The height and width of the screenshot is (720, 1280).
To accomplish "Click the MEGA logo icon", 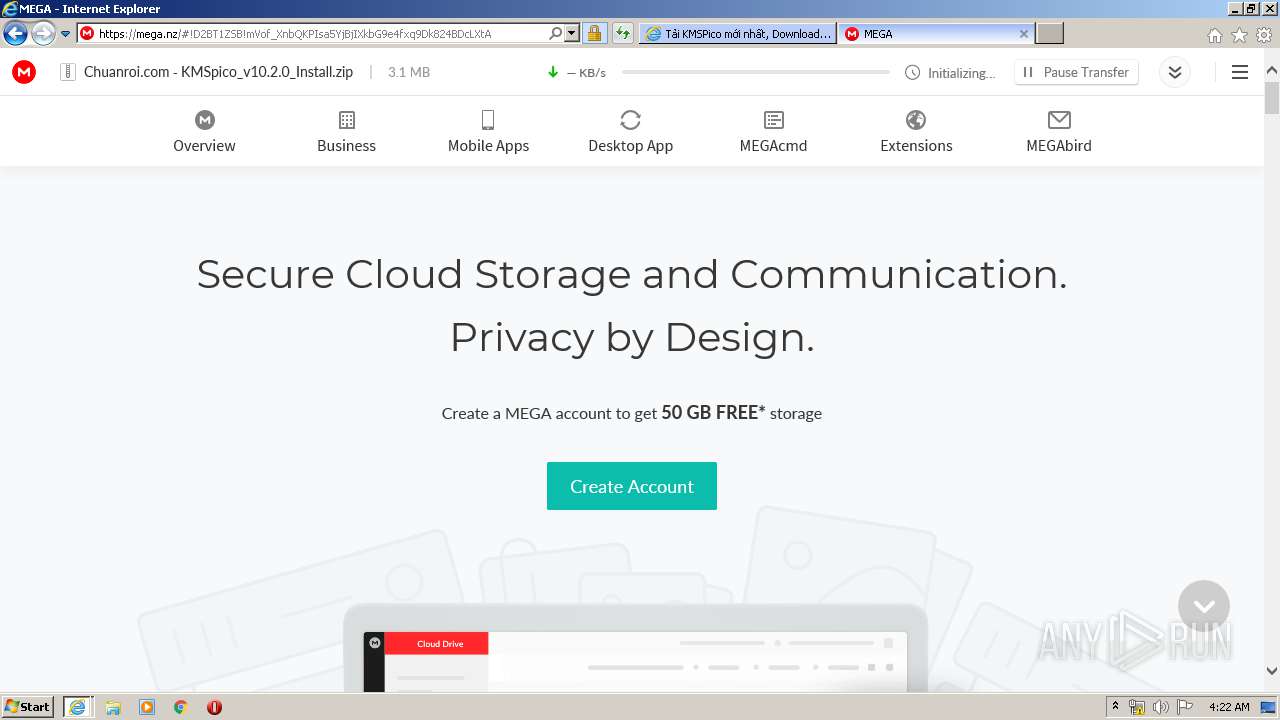I will click(x=24, y=72).
